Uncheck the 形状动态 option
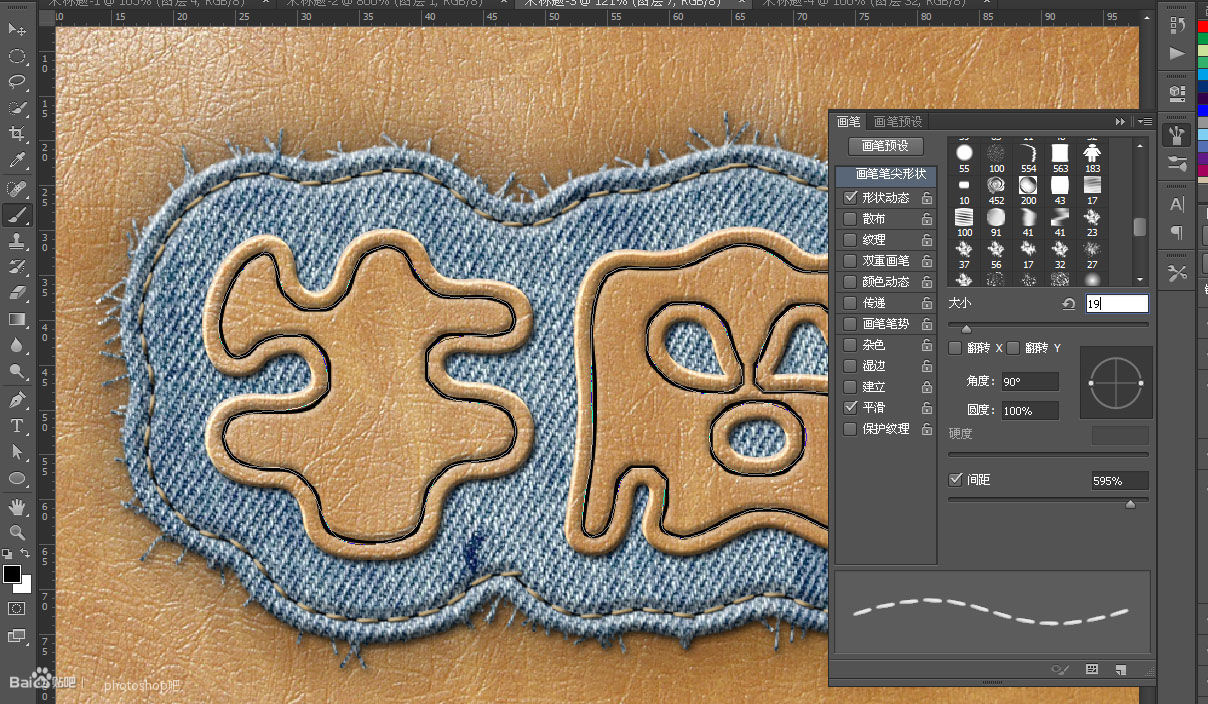 click(850, 198)
